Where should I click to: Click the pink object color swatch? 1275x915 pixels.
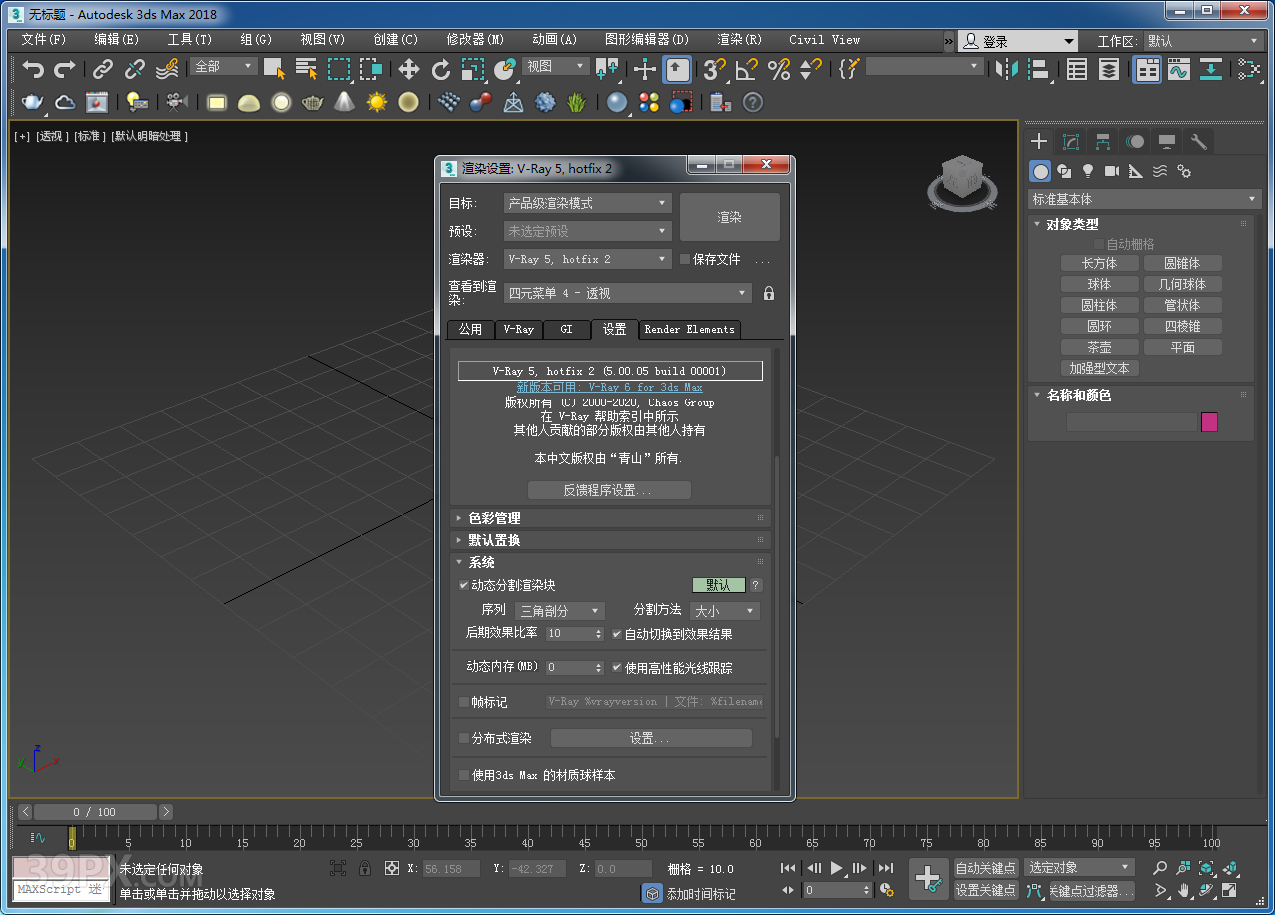pos(1209,422)
